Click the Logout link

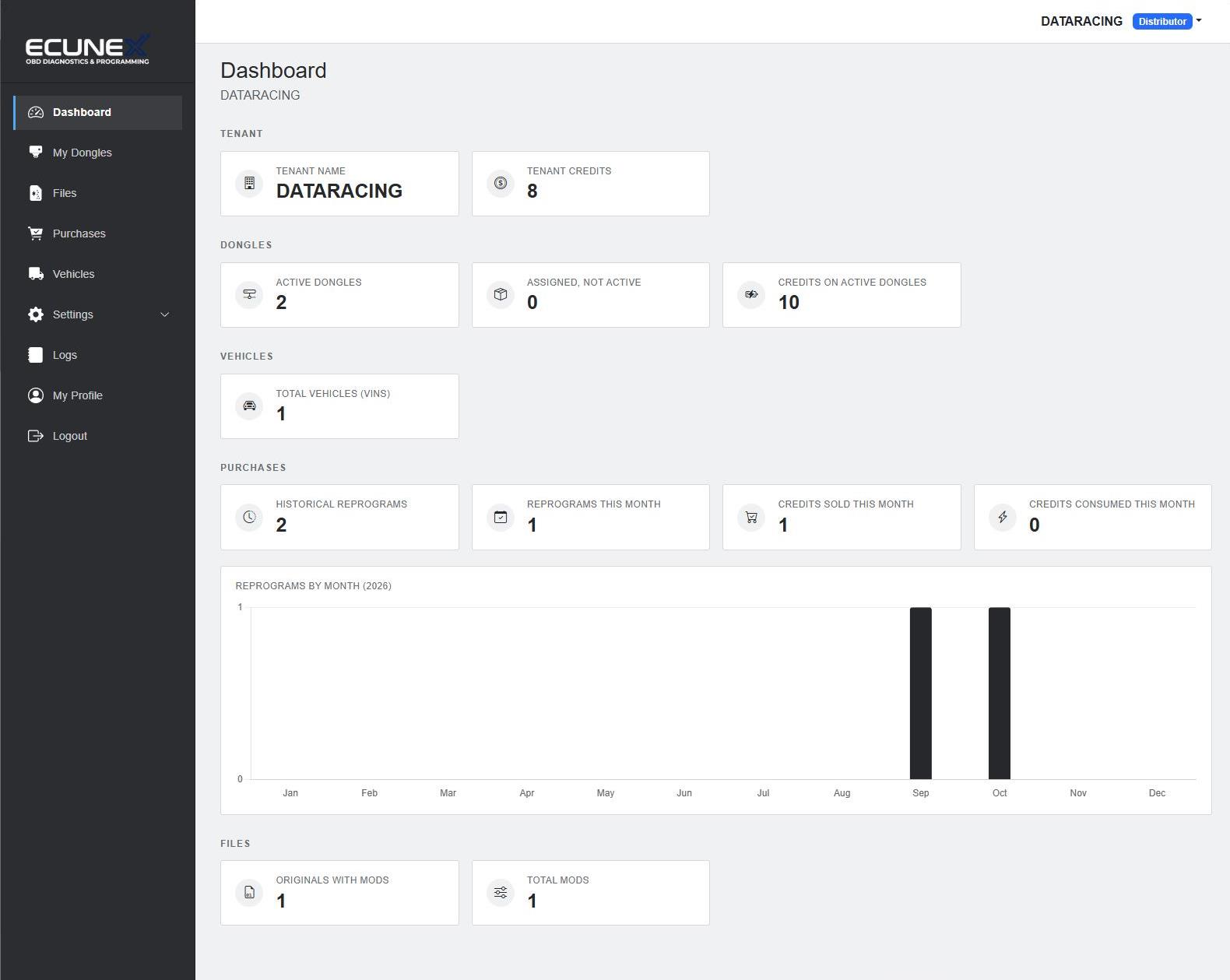coord(98,436)
